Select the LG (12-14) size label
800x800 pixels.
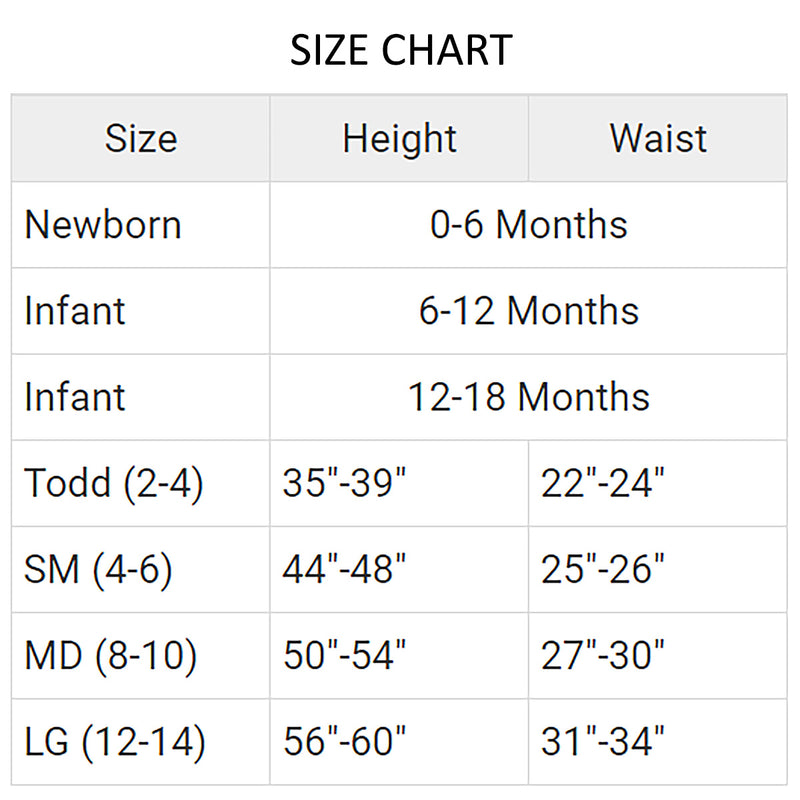115,742
